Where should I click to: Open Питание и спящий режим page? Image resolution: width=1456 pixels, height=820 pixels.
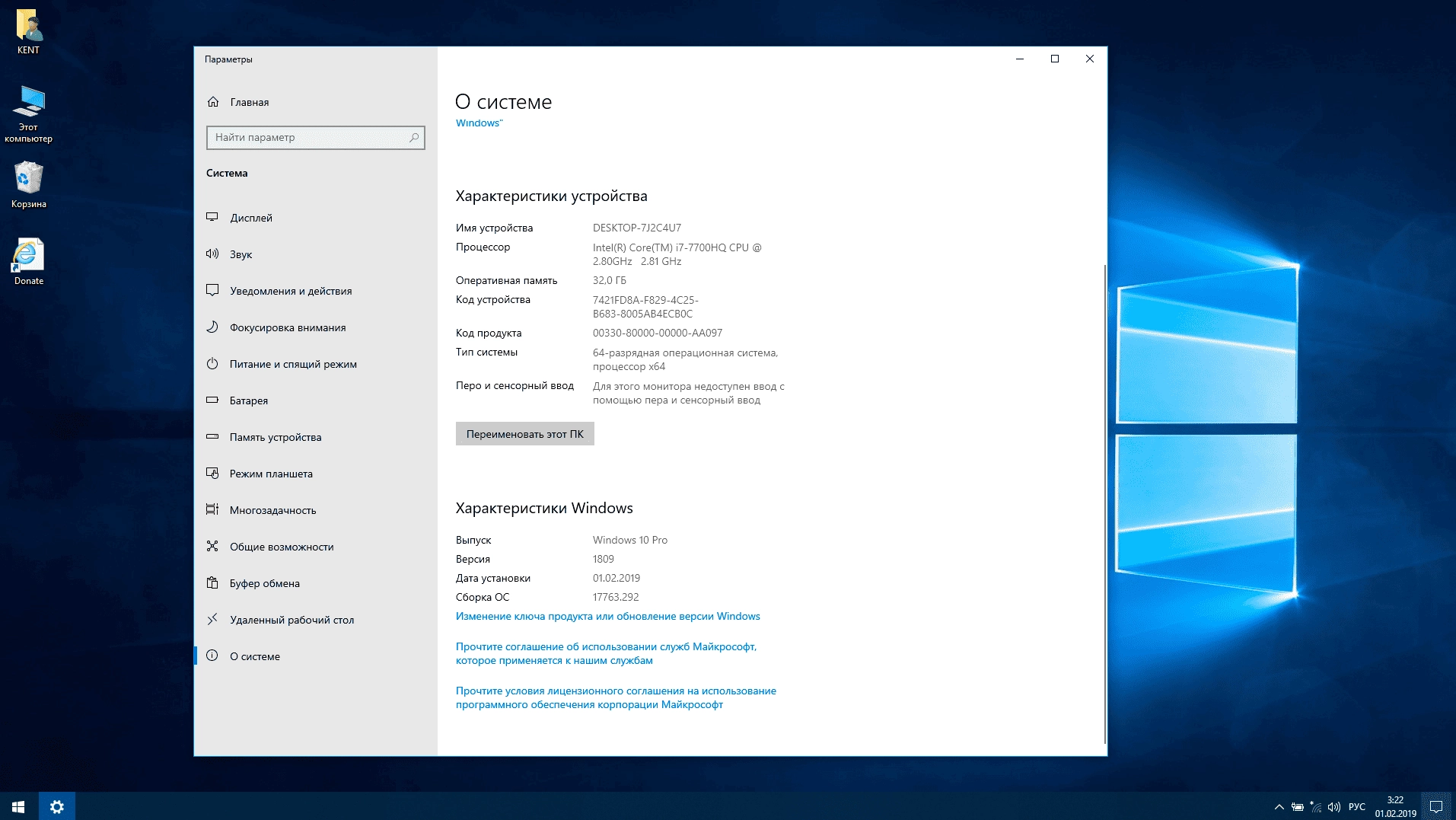tap(316, 364)
